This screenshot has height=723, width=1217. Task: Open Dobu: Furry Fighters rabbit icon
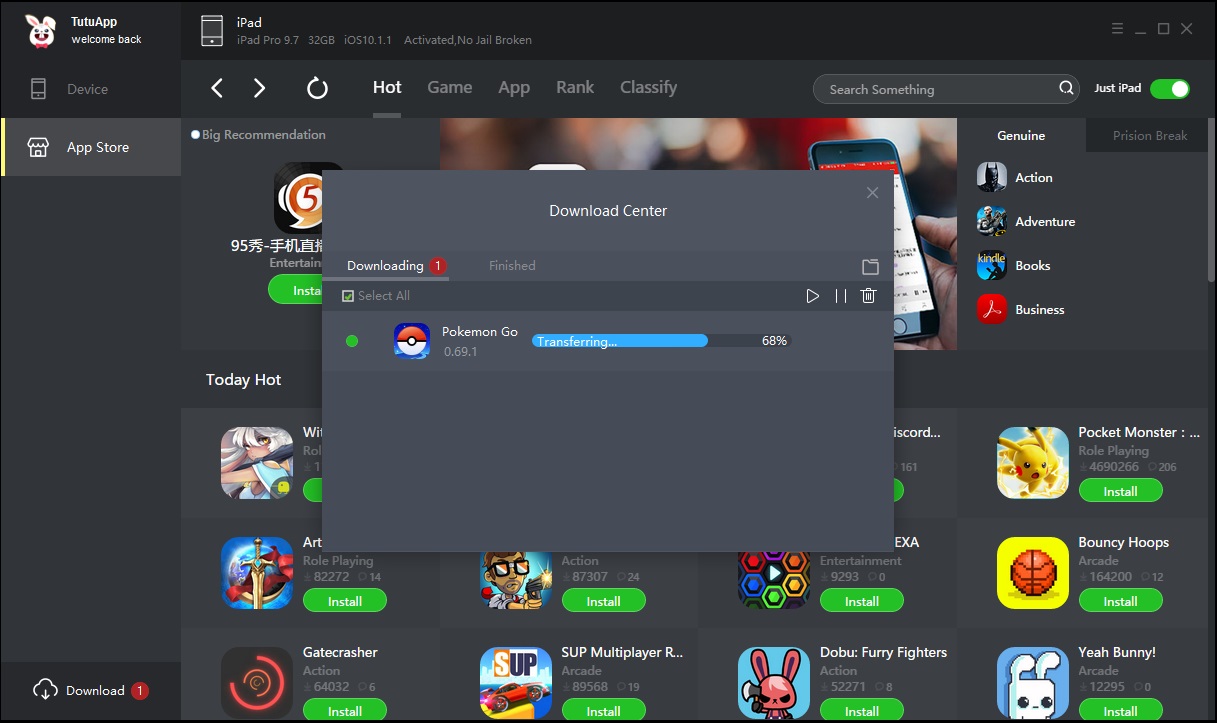click(x=774, y=682)
